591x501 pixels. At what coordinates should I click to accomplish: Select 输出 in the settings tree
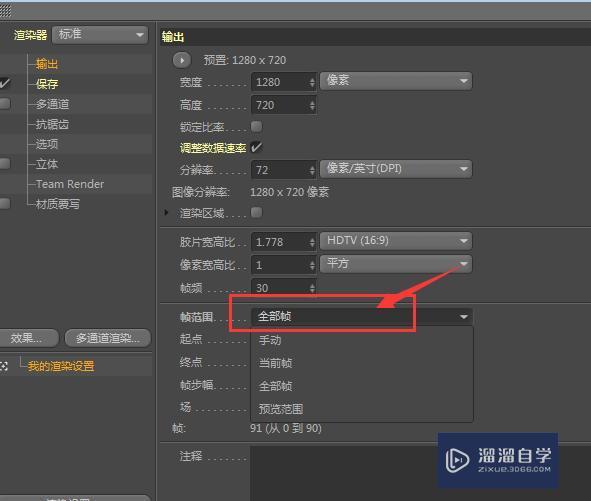coord(47,64)
